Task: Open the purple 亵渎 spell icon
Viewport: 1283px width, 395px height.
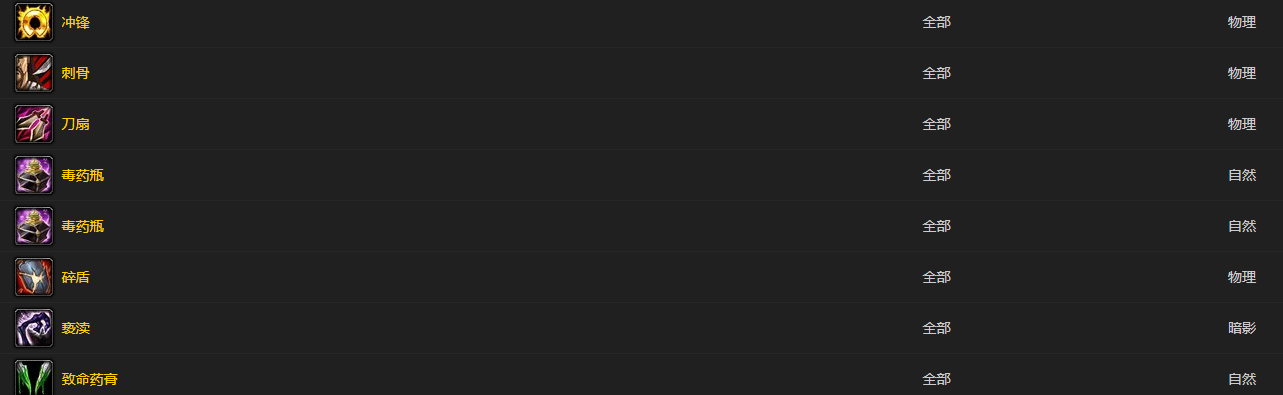Action: coord(34,328)
